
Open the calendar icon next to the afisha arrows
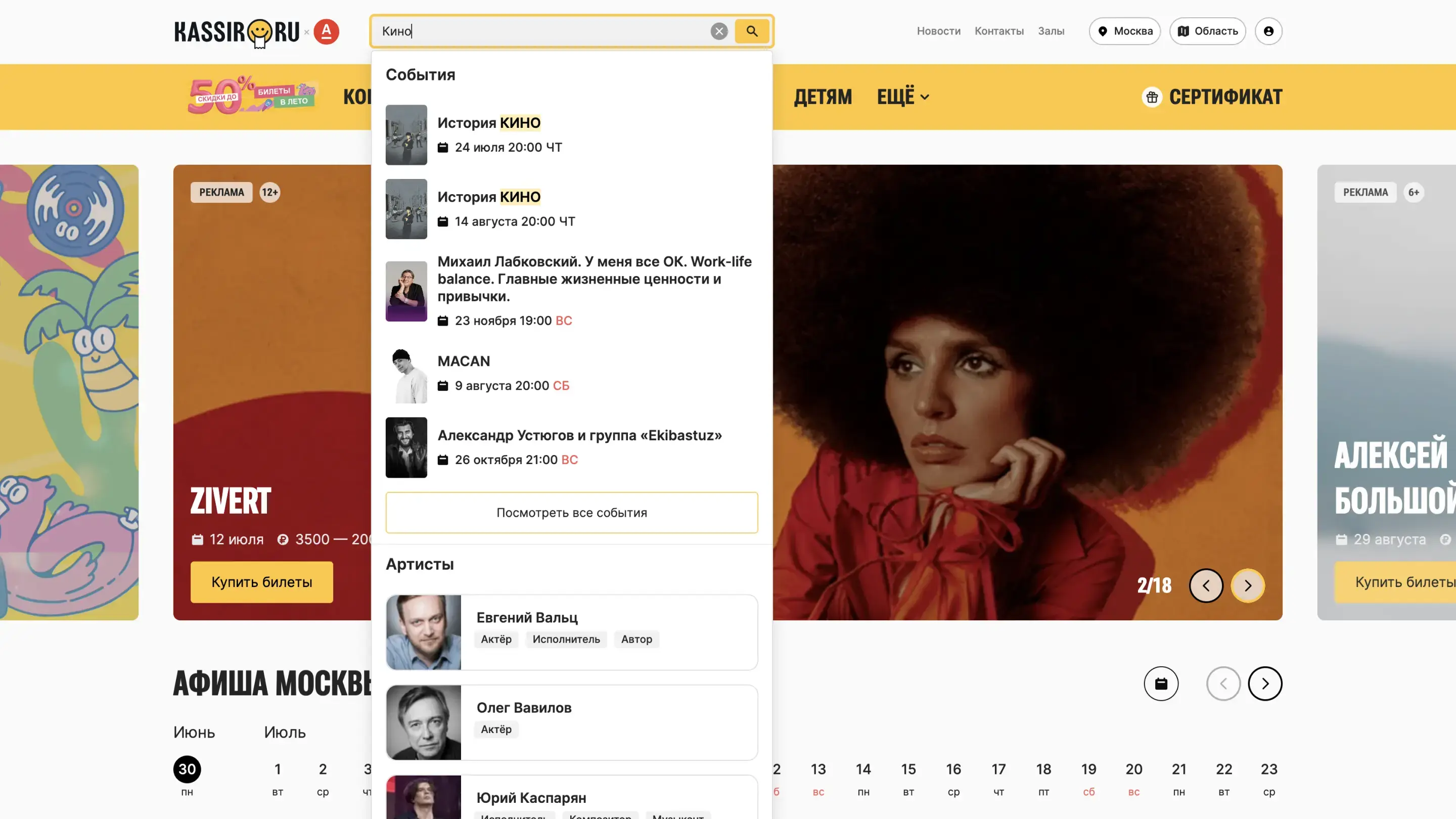1161,684
